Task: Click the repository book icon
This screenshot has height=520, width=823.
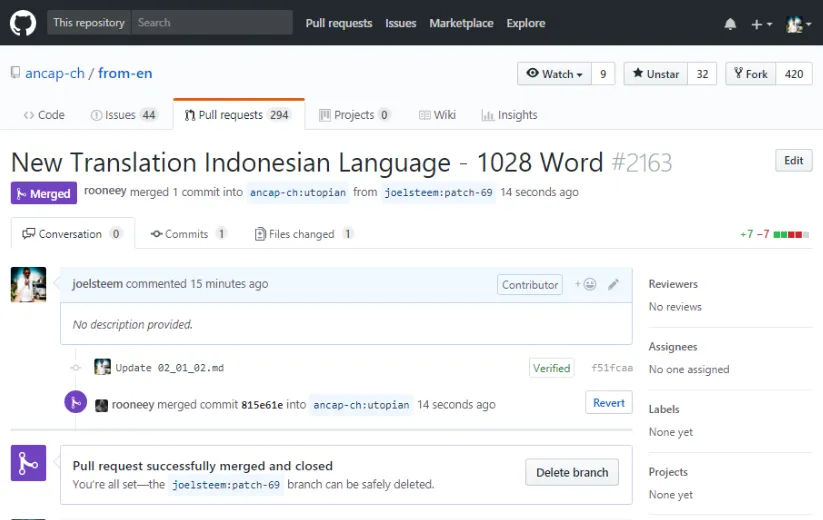Action: [16, 72]
